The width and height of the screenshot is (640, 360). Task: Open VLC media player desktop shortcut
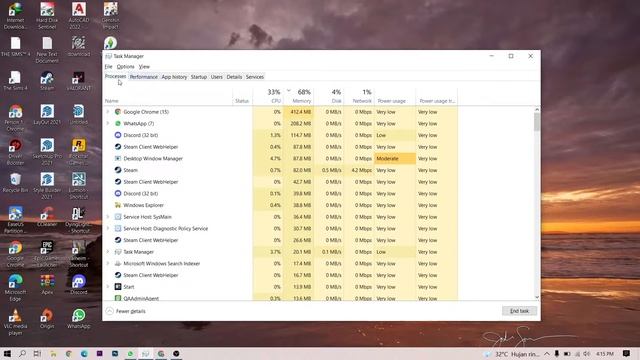click(16, 322)
